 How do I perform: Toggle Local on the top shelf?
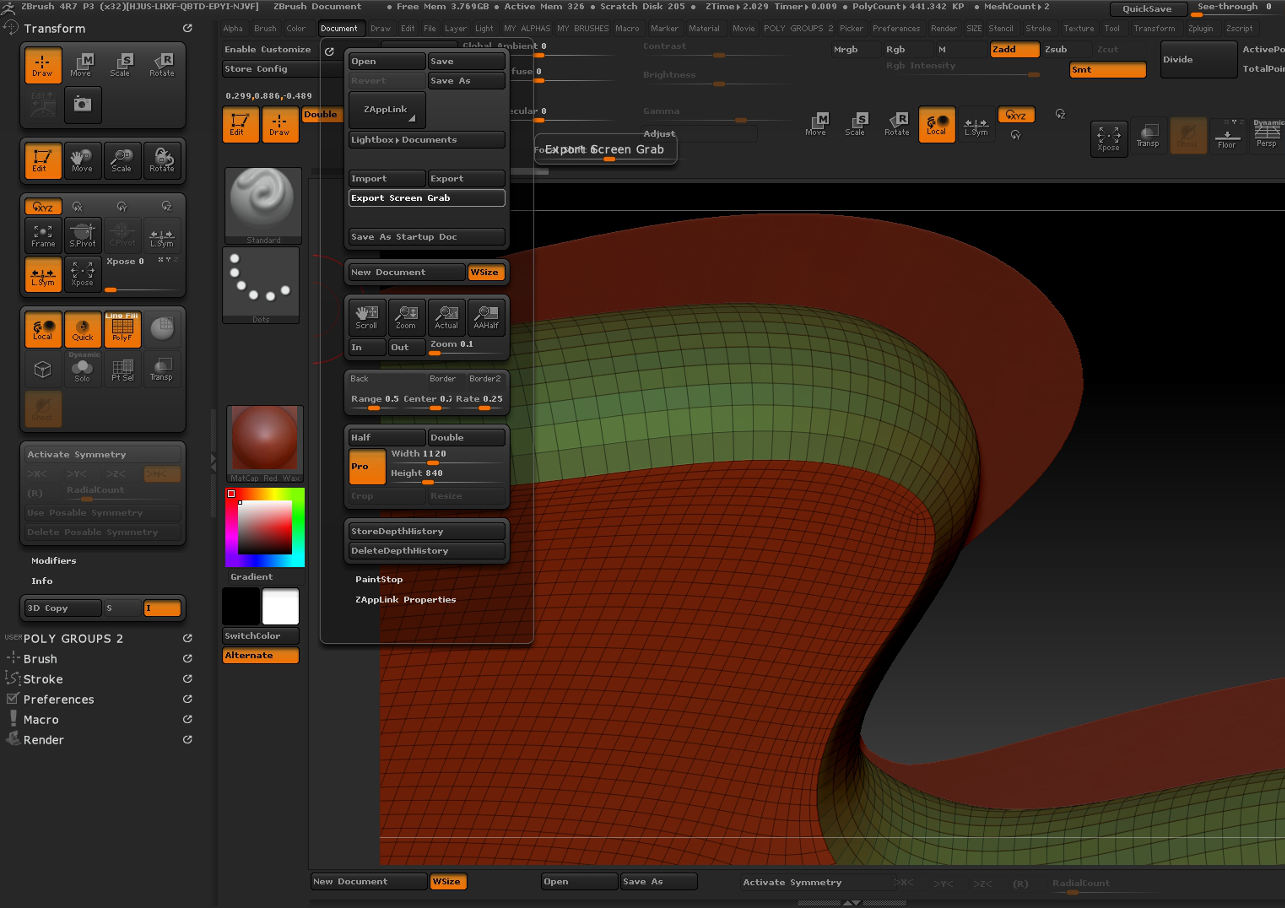tap(937, 125)
